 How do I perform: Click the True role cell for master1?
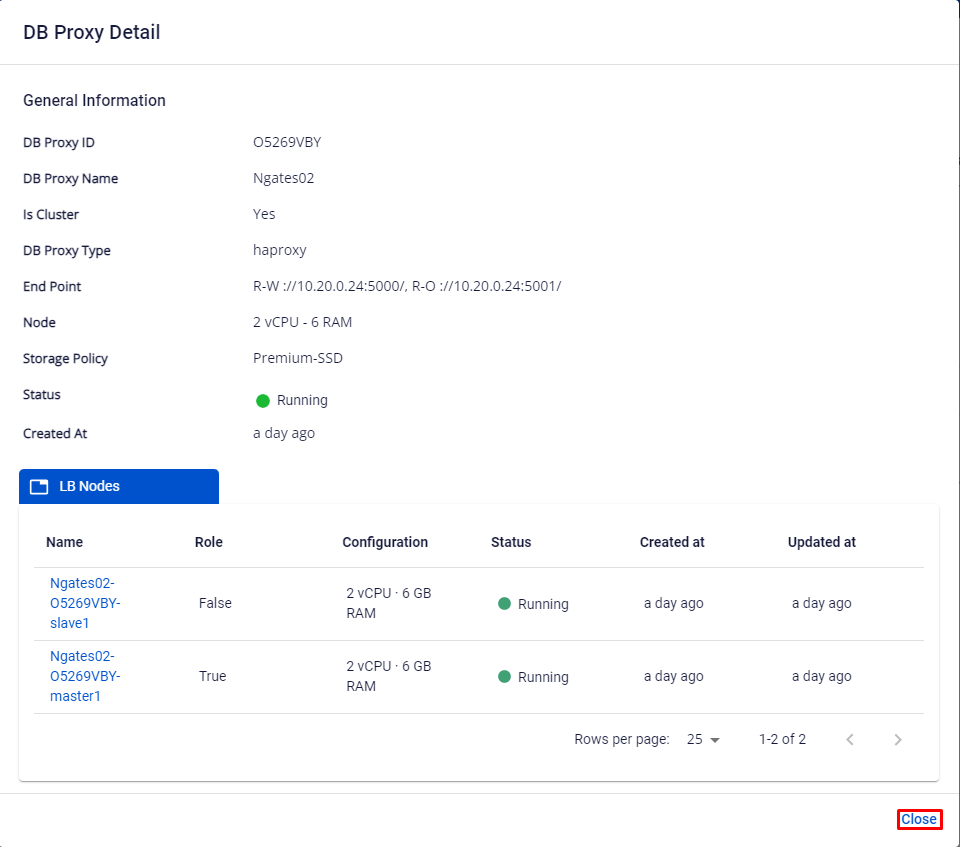(x=213, y=676)
